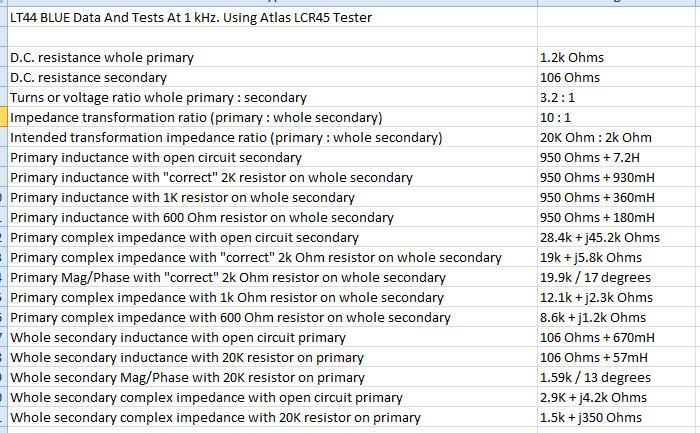The height and width of the screenshot is (433, 700).
Task: Click the '28.4k + j45.2k Ohms' cell
Action: (x=600, y=237)
